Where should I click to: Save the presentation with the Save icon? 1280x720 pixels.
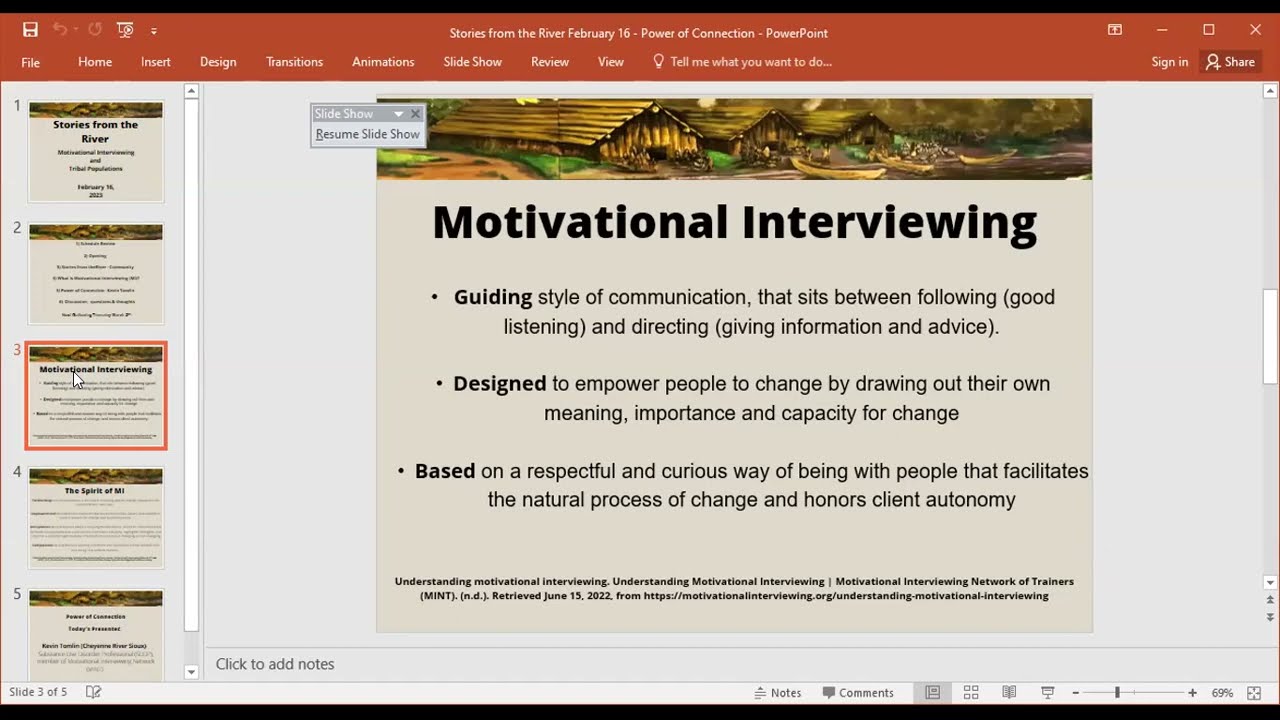coord(30,30)
